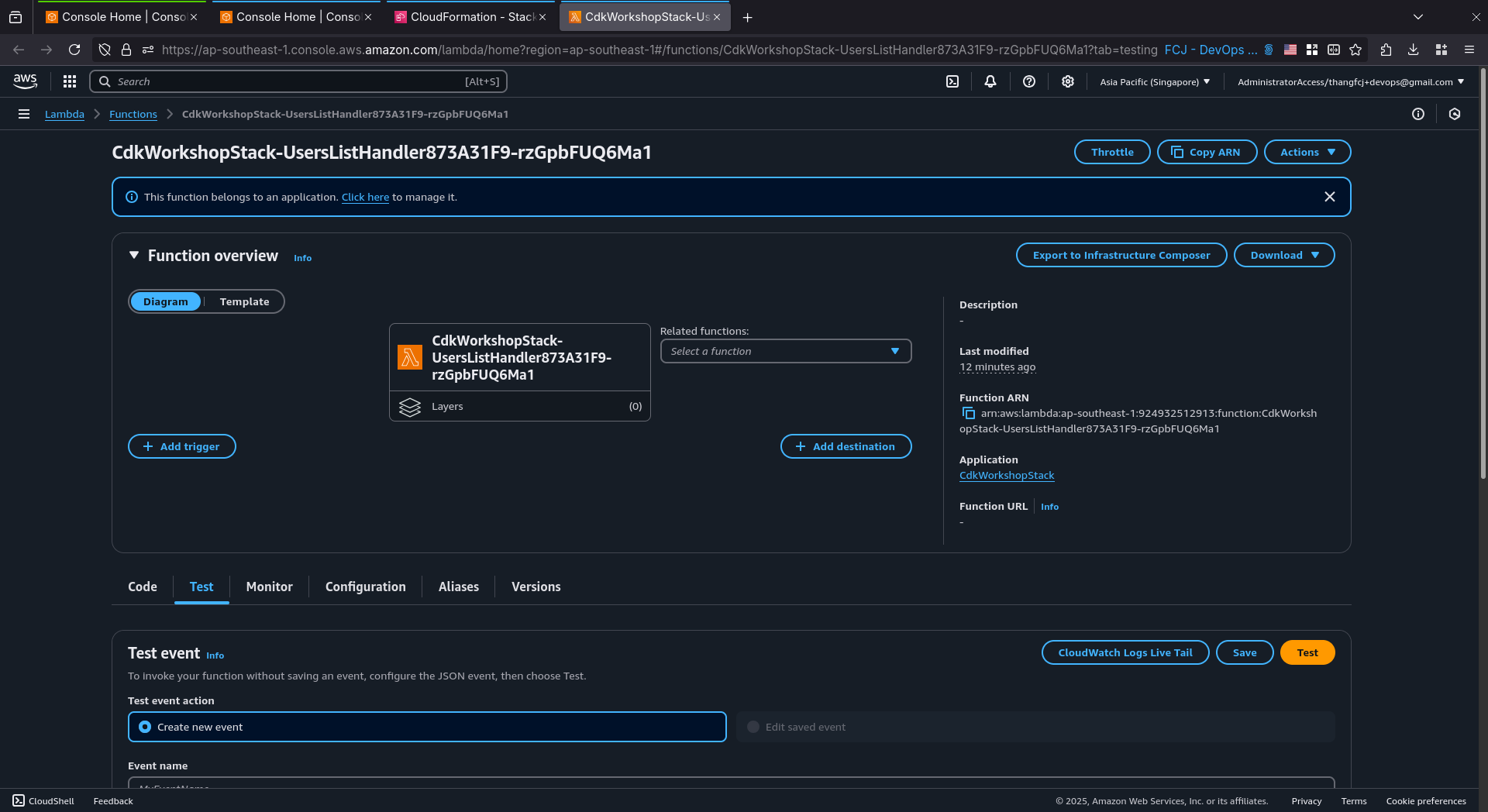Click Export to Infrastructure Composer
This screenshot has height=812, width=1488.
pyautogui.click(x=1121, y=255)
